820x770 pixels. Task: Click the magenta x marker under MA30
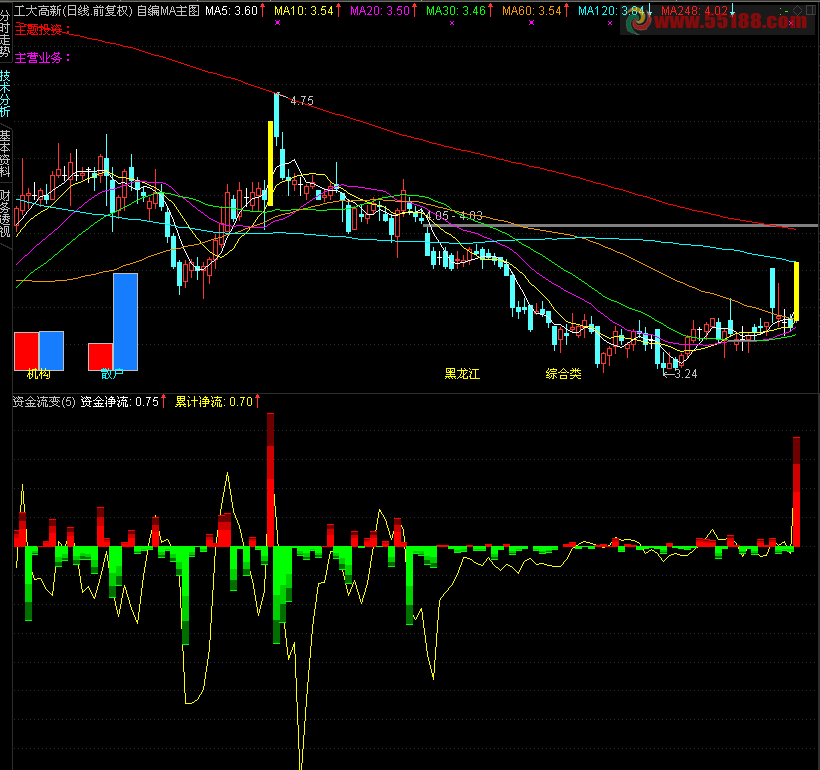452,22
